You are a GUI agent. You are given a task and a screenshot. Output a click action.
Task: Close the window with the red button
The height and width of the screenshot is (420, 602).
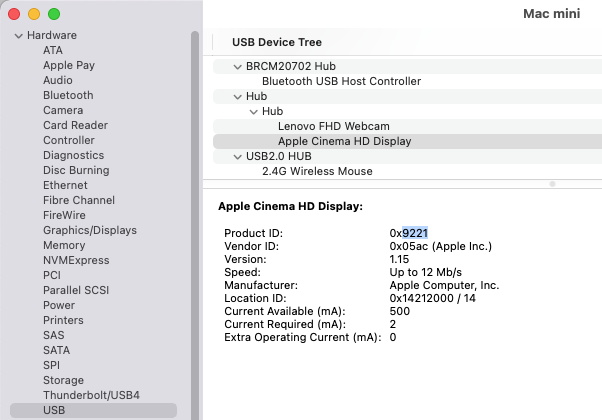[14, 14]
